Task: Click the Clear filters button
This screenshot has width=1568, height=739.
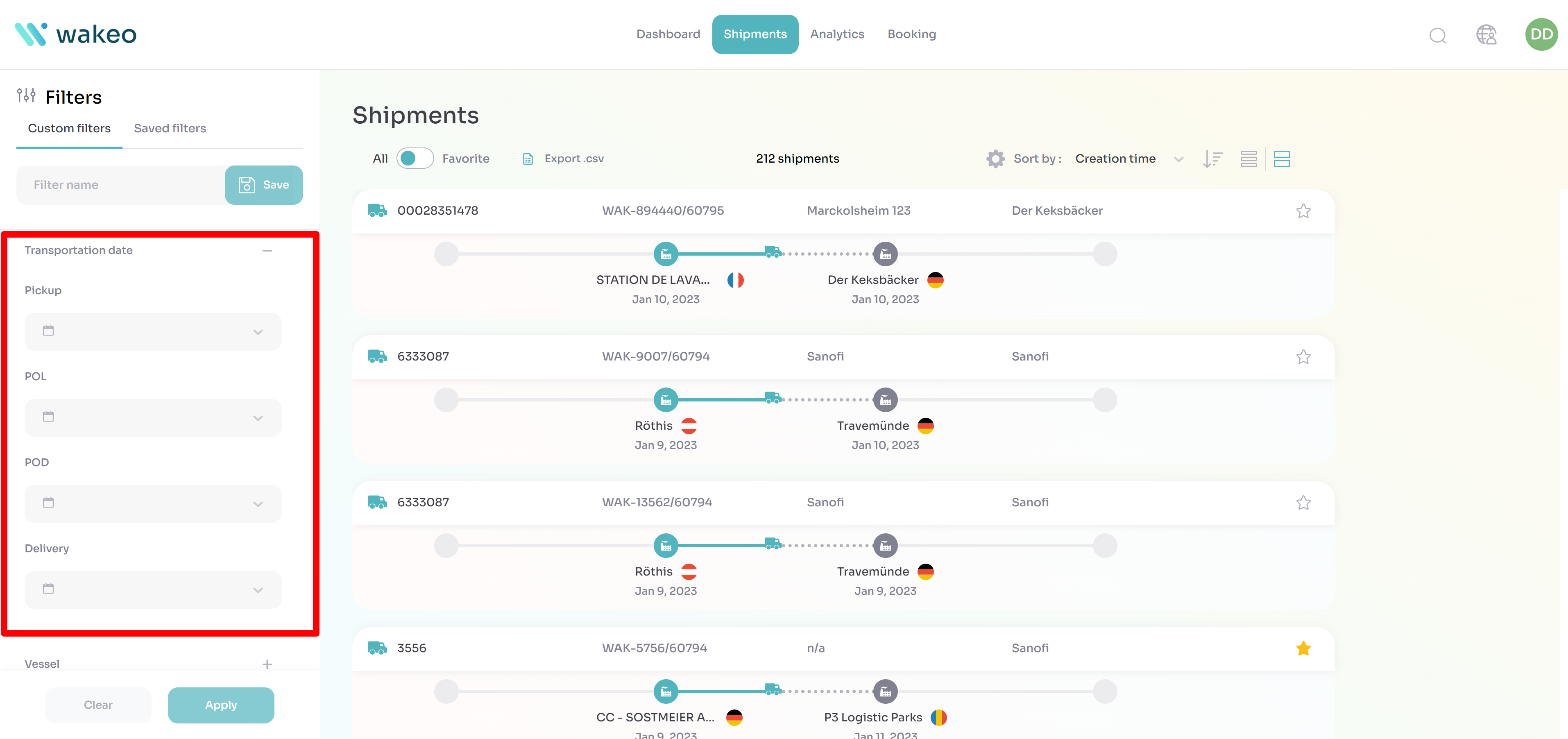Action: coord(98,705)
